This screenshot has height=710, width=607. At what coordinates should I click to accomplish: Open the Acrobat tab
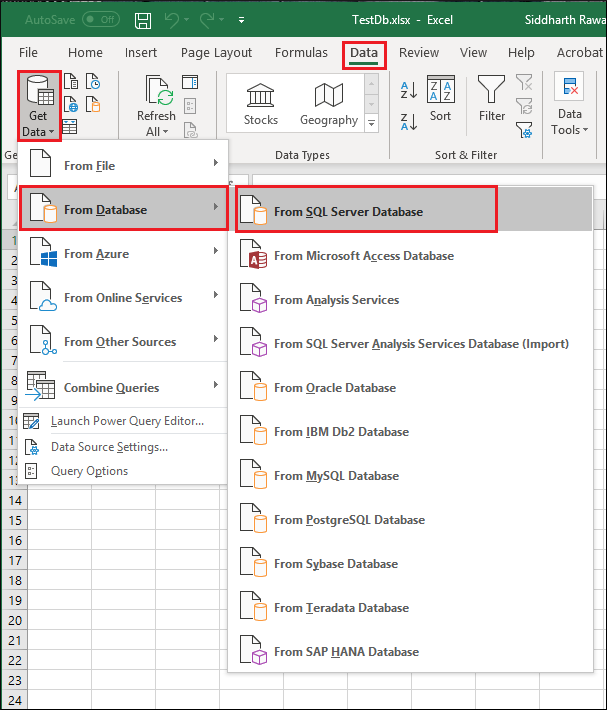click(580, 53)
